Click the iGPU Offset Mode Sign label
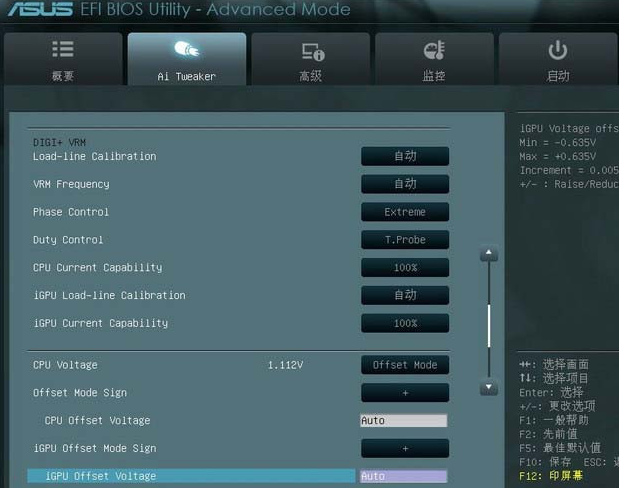This screenshot has width=619, height=488. 95,449
